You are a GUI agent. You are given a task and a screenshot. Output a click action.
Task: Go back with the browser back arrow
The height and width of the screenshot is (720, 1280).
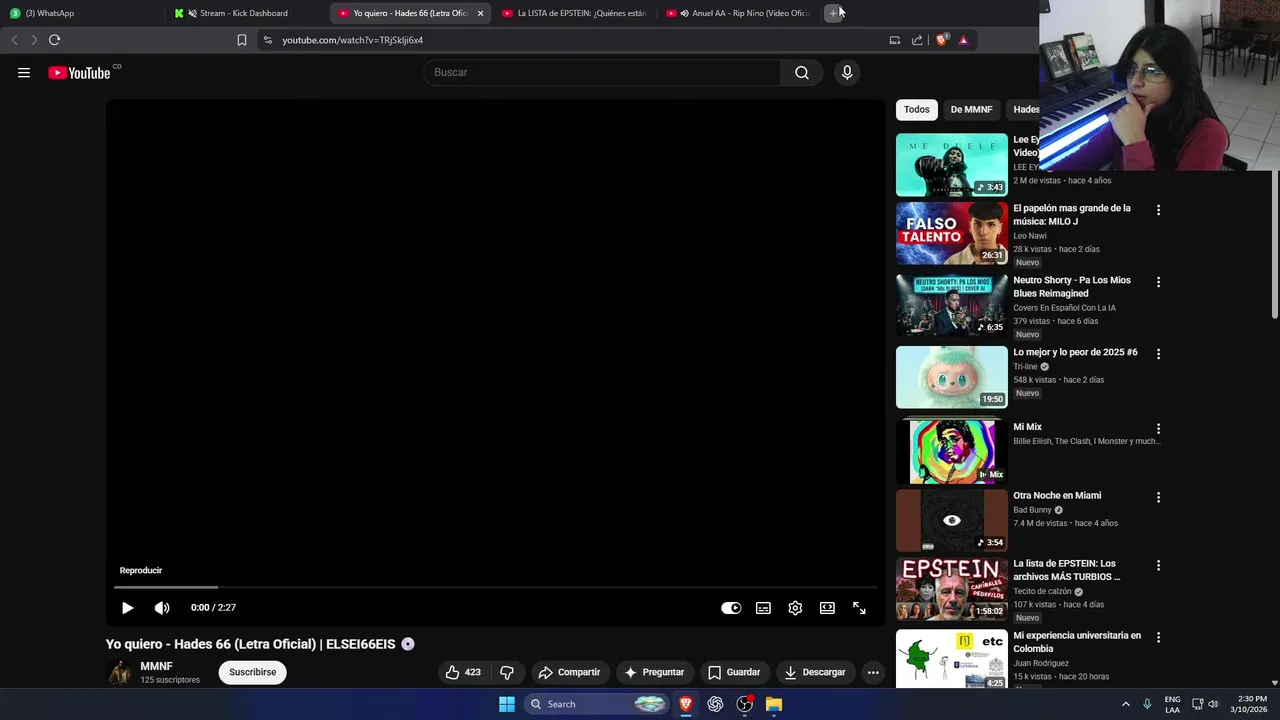click(14, 40)
